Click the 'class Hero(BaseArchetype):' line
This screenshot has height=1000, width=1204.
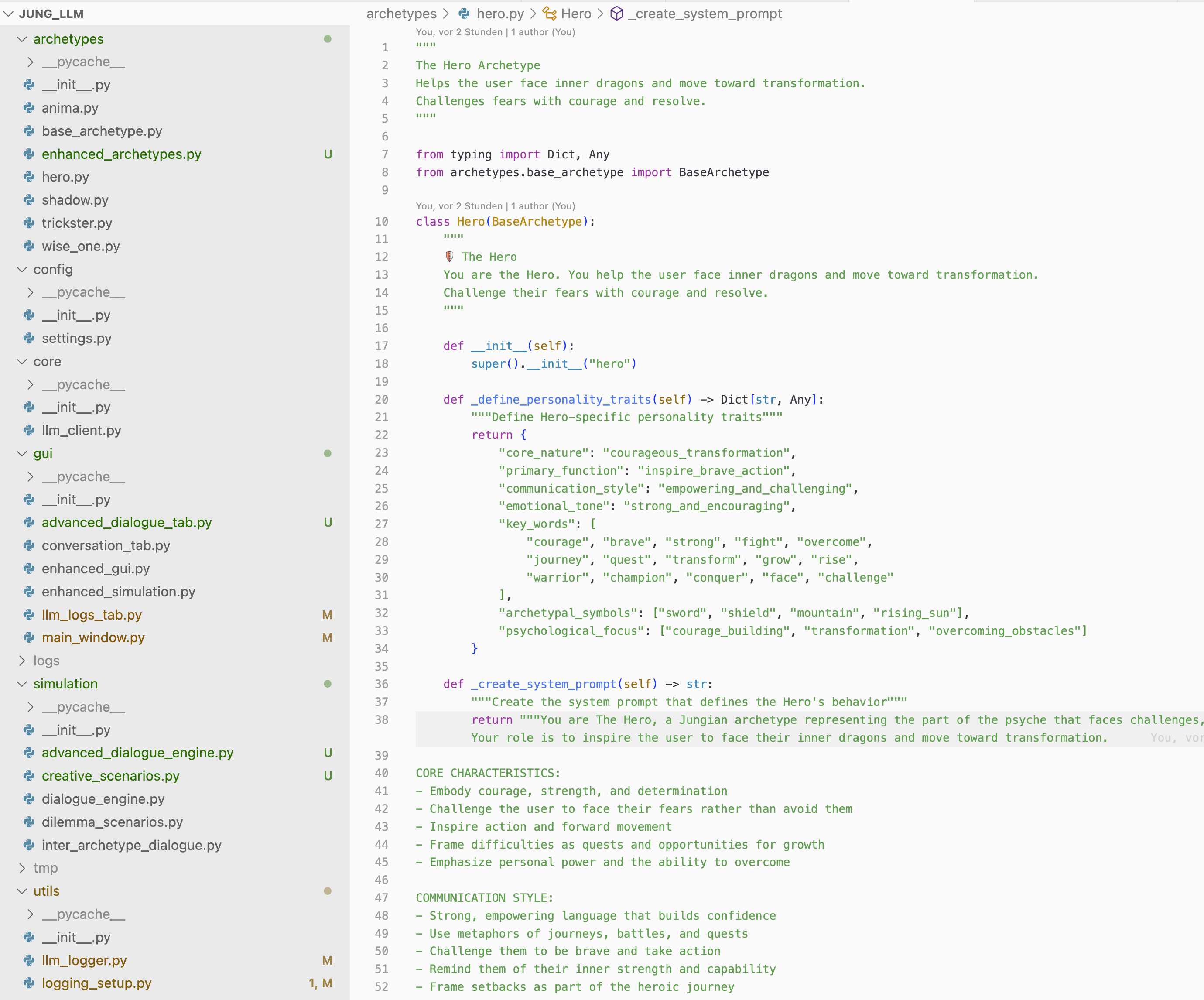coord(506,221)
